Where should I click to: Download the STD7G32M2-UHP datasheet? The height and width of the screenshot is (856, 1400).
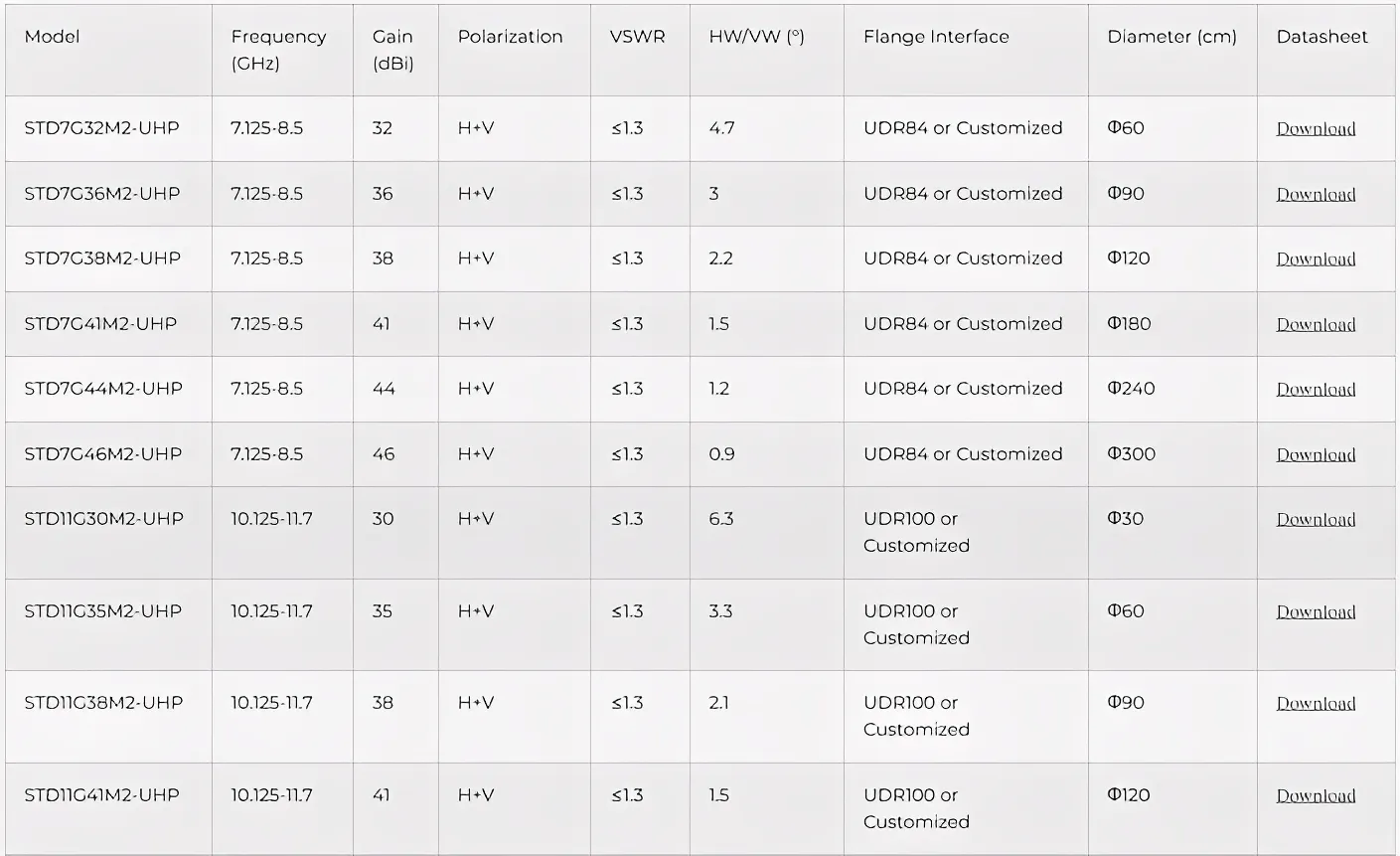pos(1316,129)
